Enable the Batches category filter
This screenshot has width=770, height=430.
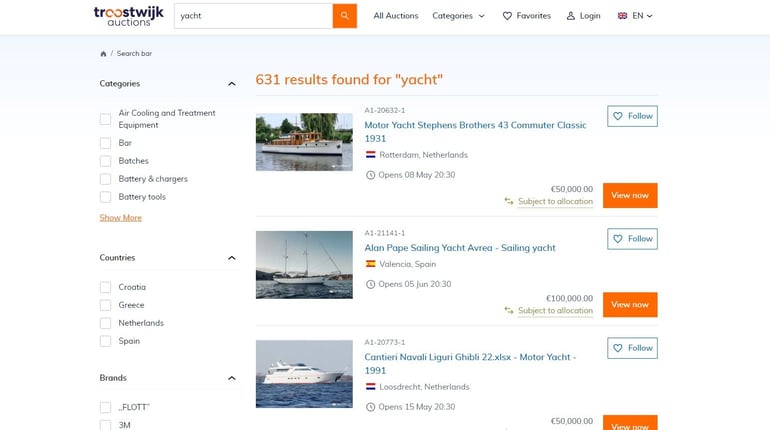(x=105, y=161)
